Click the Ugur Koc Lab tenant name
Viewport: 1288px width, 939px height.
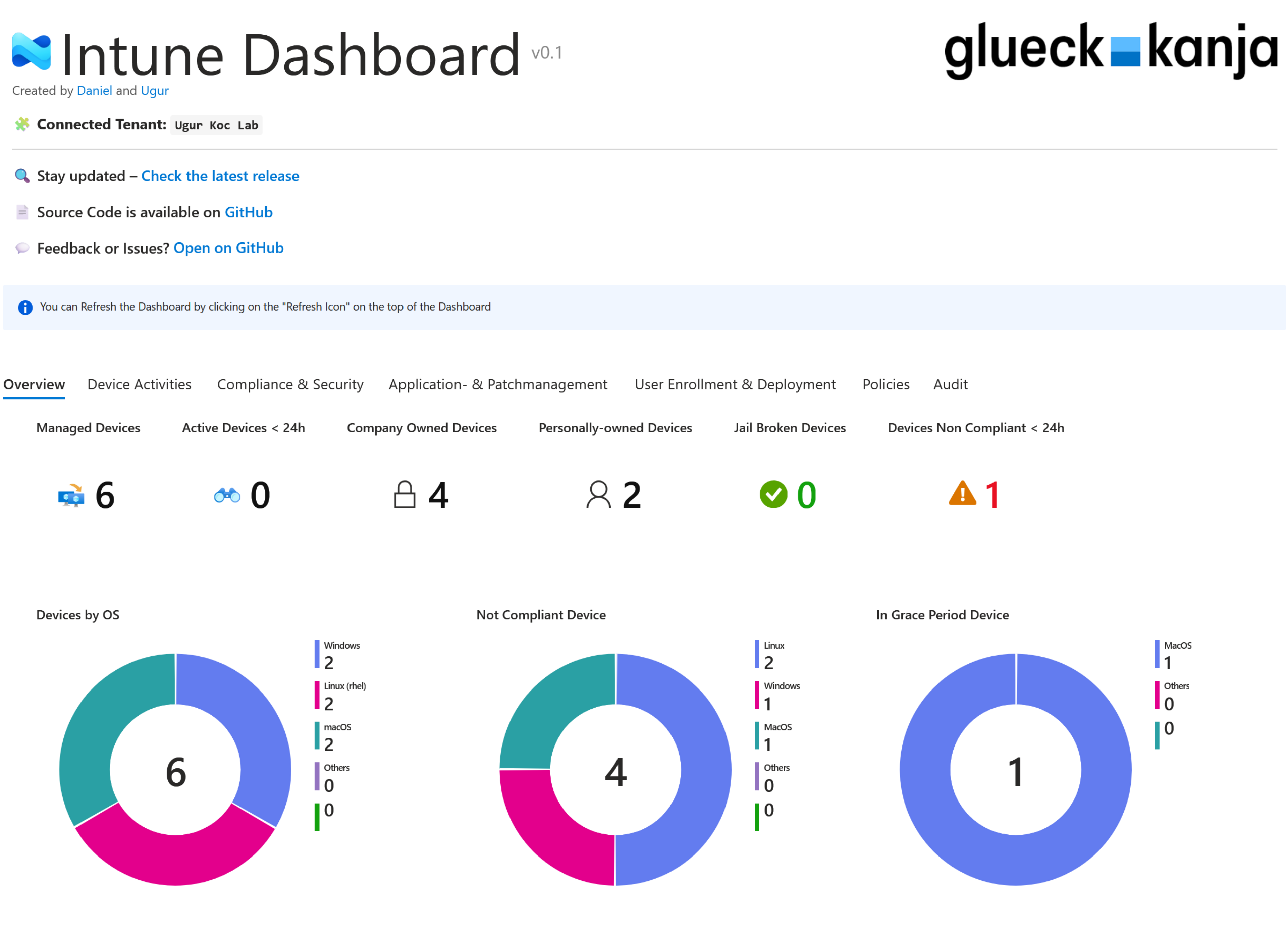[x=216, y=125]
